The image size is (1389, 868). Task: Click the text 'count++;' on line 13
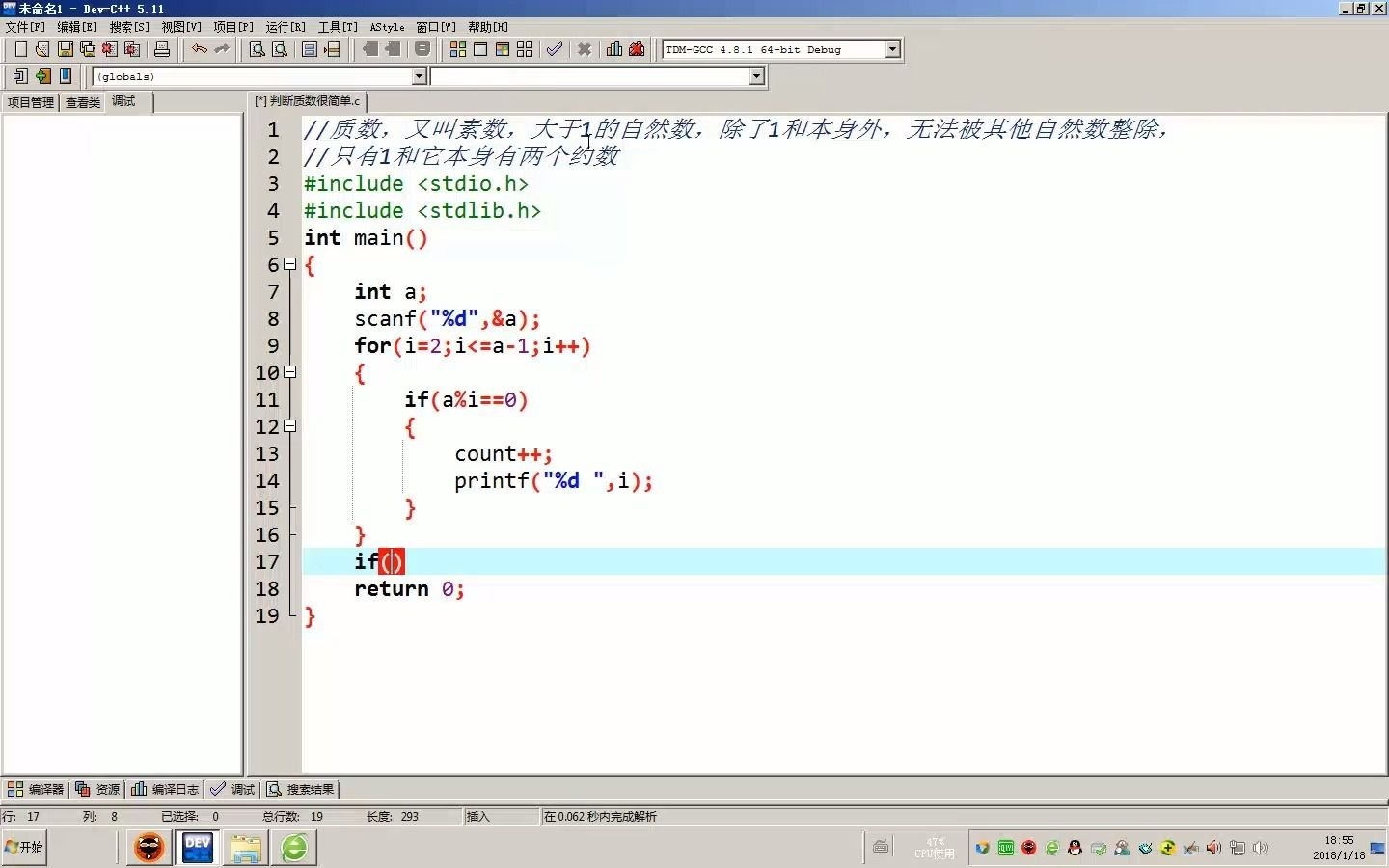click(x=504, y=453)
